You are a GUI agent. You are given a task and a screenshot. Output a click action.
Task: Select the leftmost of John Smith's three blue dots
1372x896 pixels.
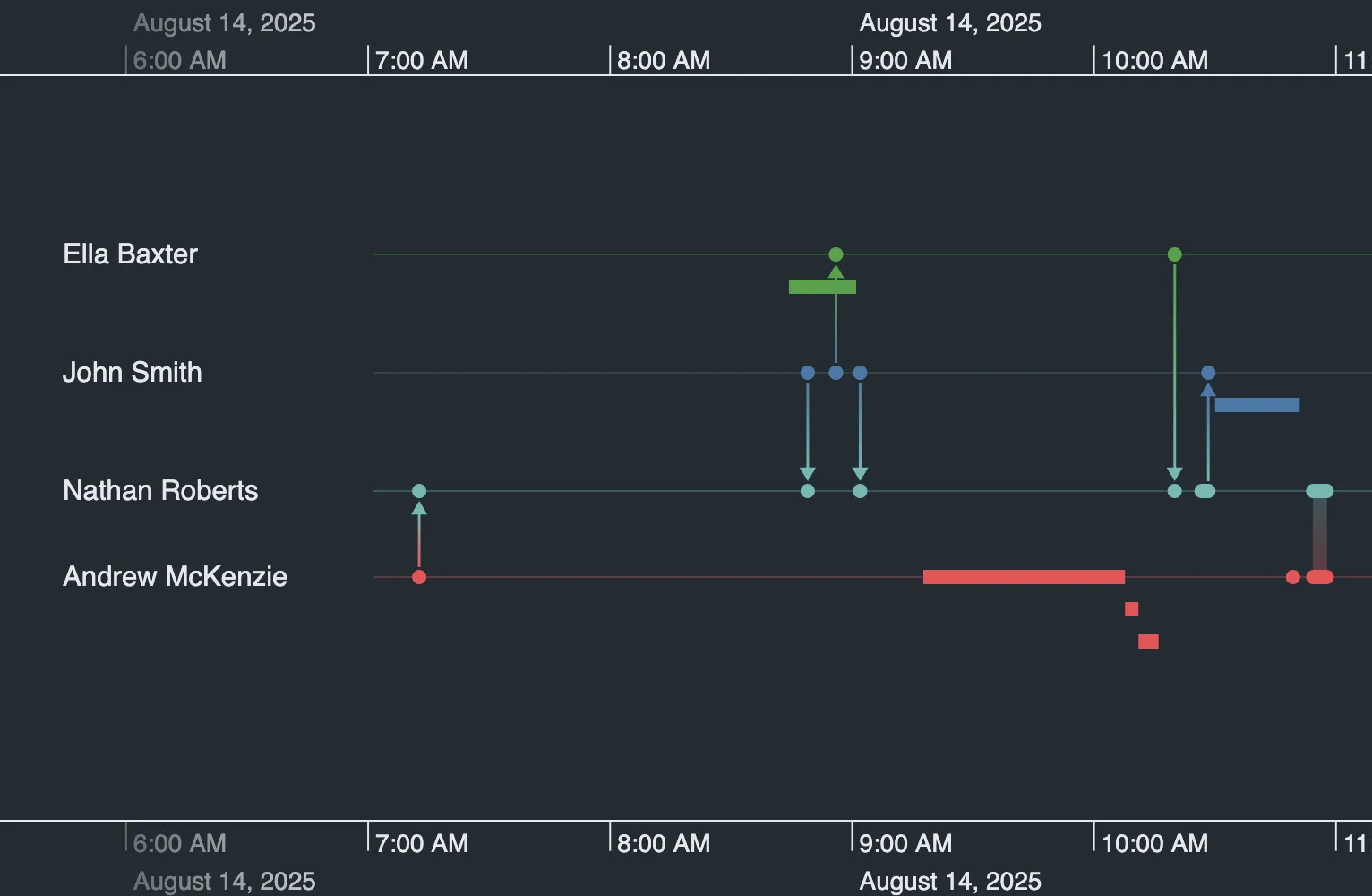(x=808, y=373)
